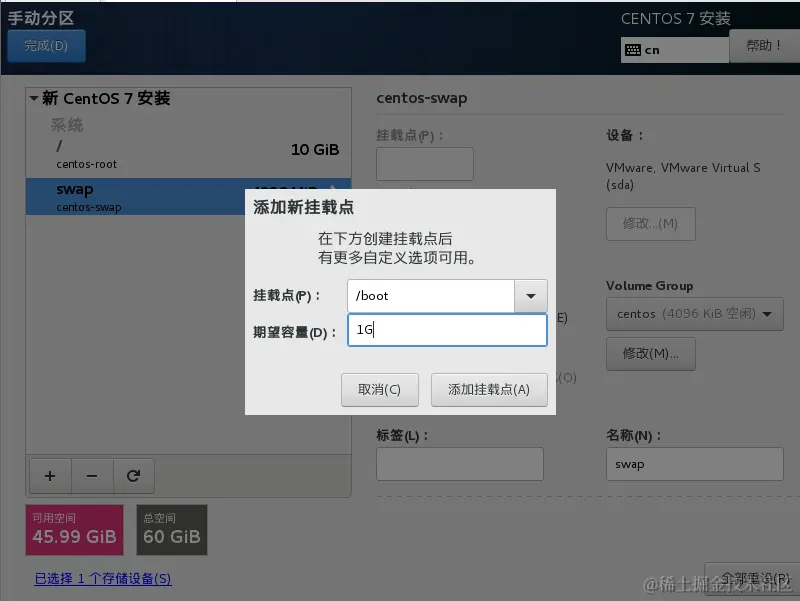Click the plus icon to add a partition

click(49, 476)
